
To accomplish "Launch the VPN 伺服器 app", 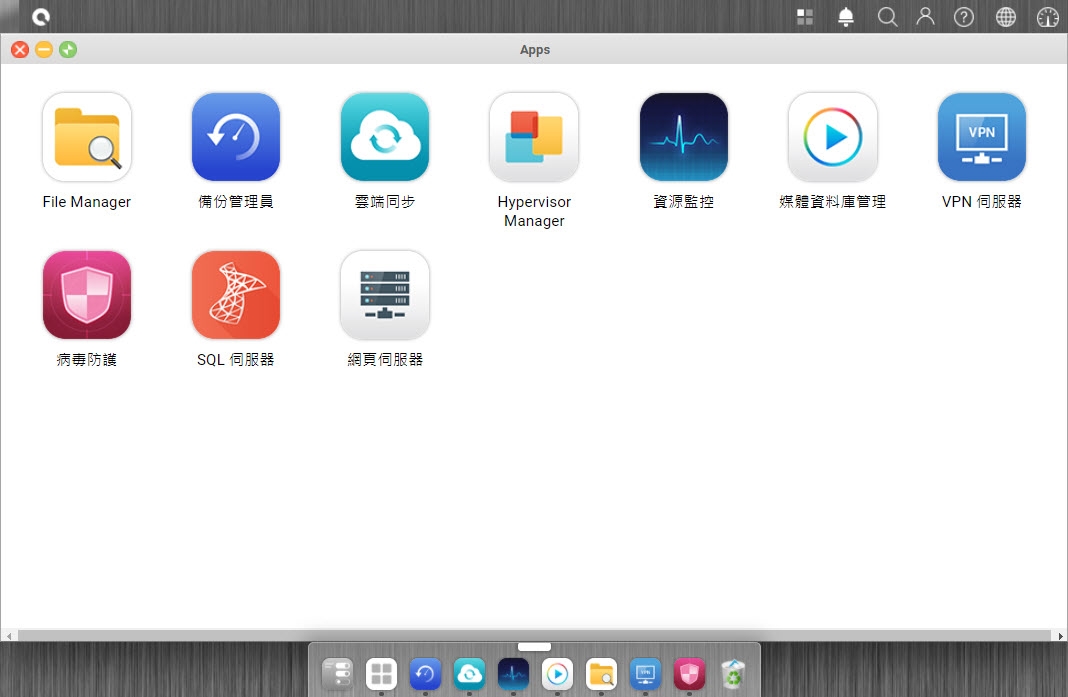I will (981, 137).
